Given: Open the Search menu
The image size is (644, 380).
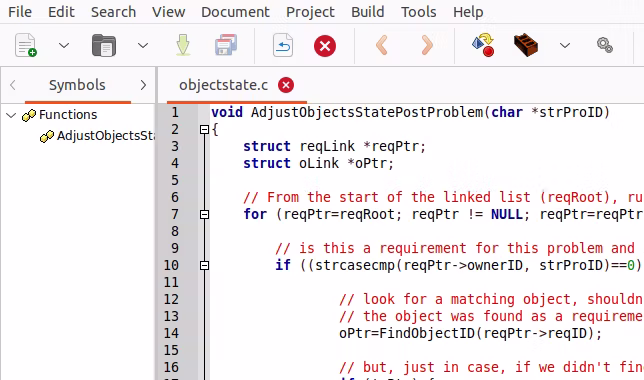Looking at the screenshot, I should click(113, 12).
